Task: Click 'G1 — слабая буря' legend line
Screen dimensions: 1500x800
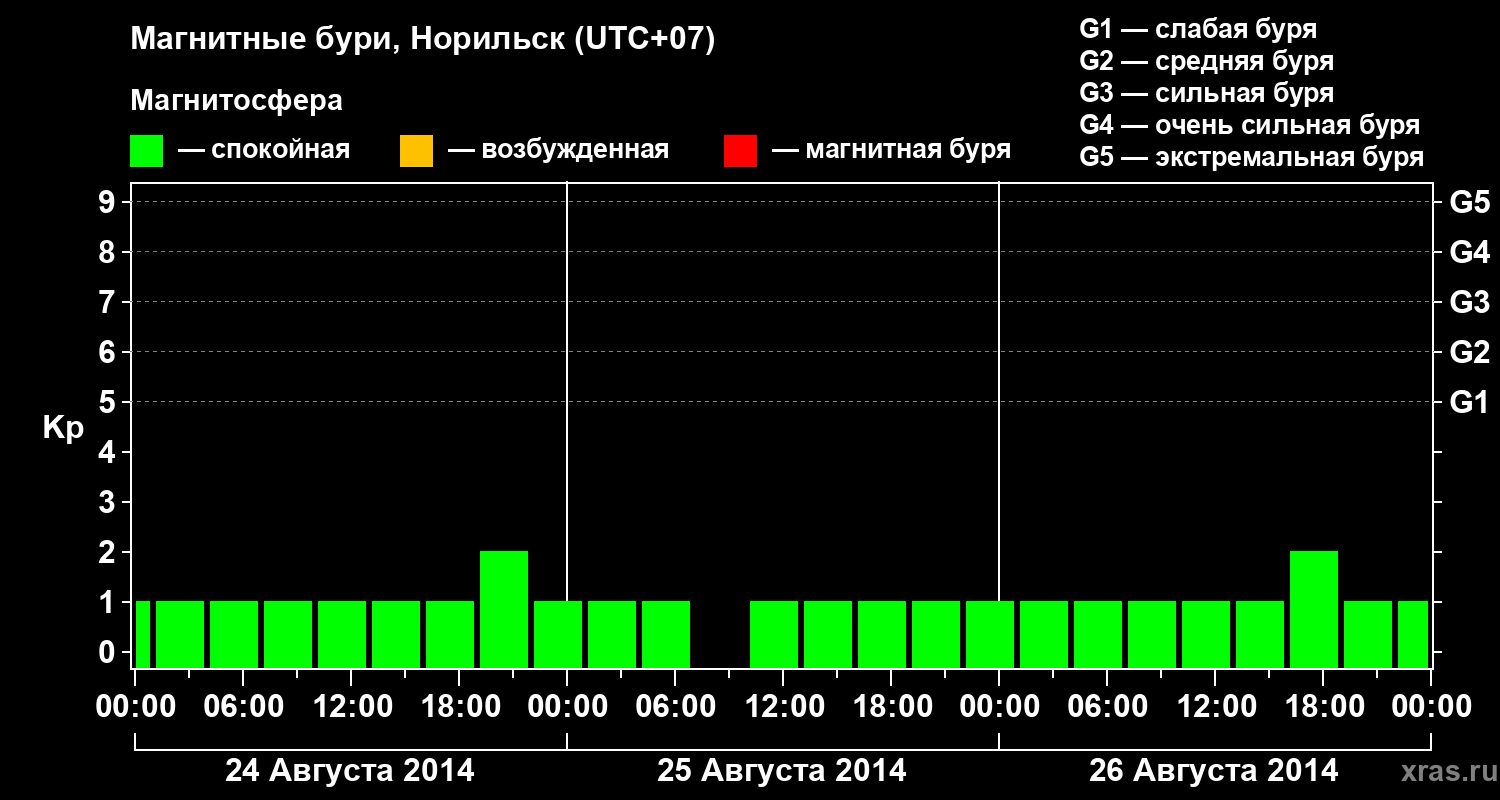Action: [1198, 29]
